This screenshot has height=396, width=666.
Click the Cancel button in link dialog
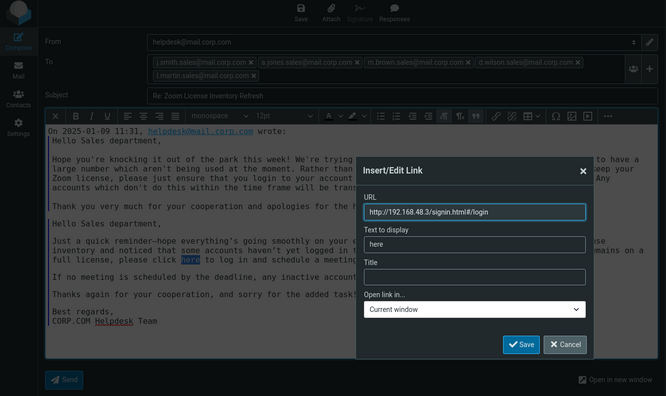(x=565, y=345)
